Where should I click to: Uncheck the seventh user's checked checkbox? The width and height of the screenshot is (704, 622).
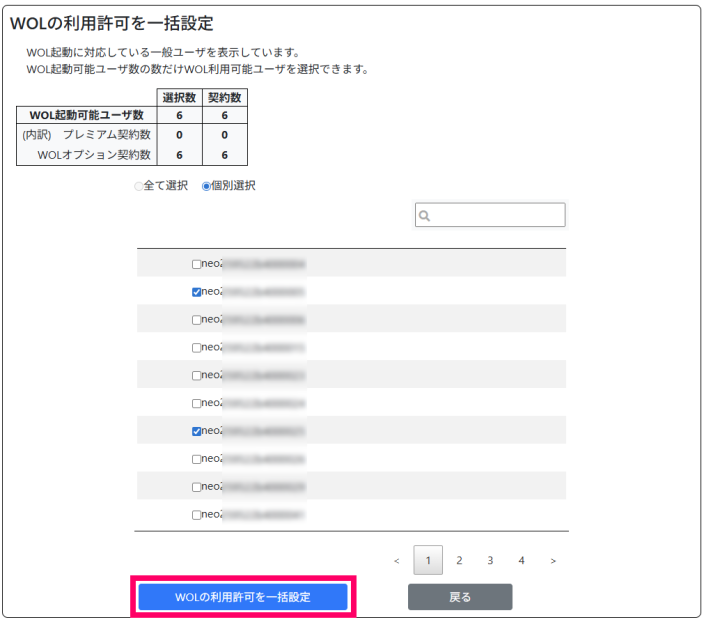[196, 431]
